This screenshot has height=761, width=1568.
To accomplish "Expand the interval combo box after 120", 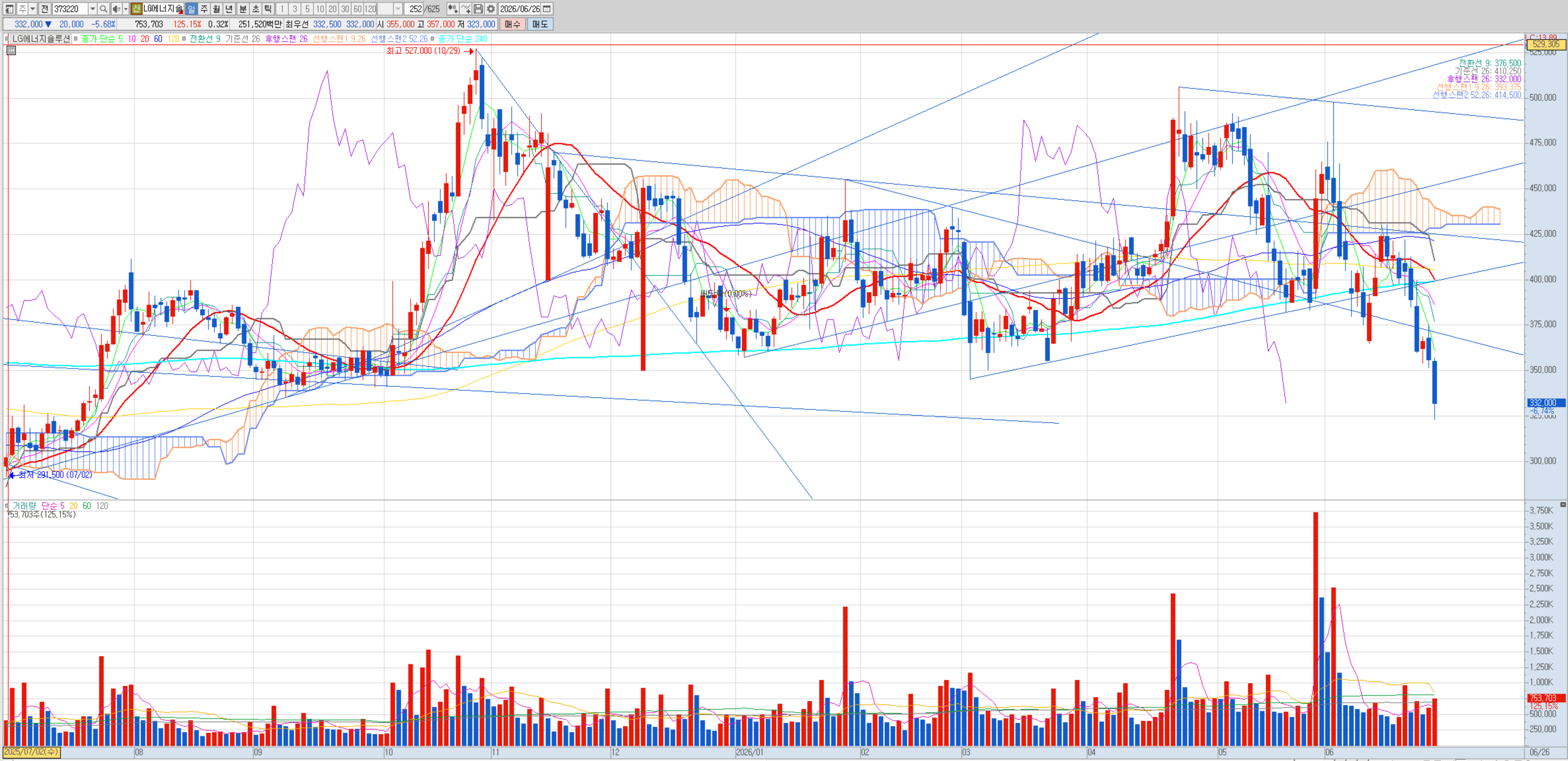I will 398,8.
